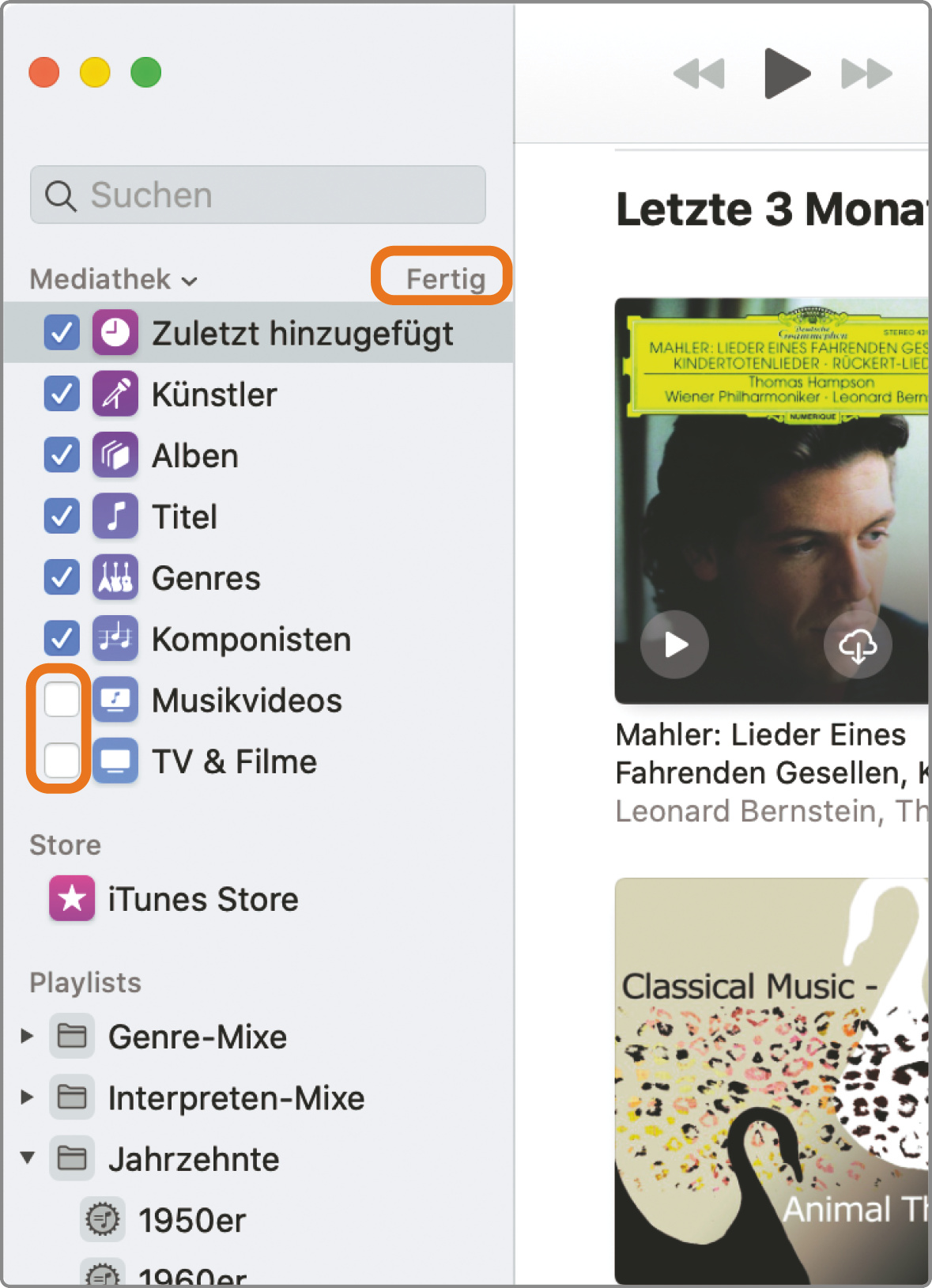Screen dimensions: 932x1288
Task: Skip to the next track
Action: tap(866, 74)
